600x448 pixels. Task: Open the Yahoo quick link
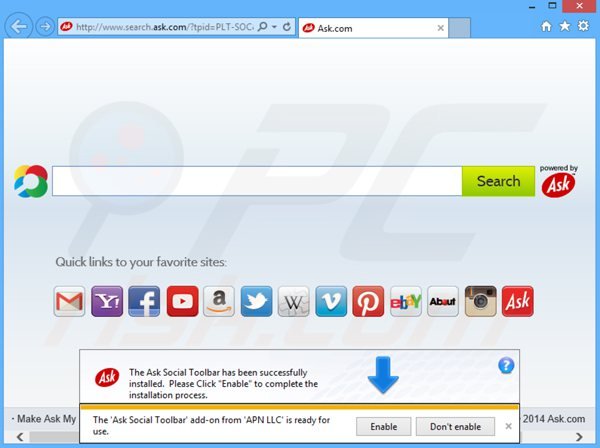pyautogui.click(x=107, y=301)
